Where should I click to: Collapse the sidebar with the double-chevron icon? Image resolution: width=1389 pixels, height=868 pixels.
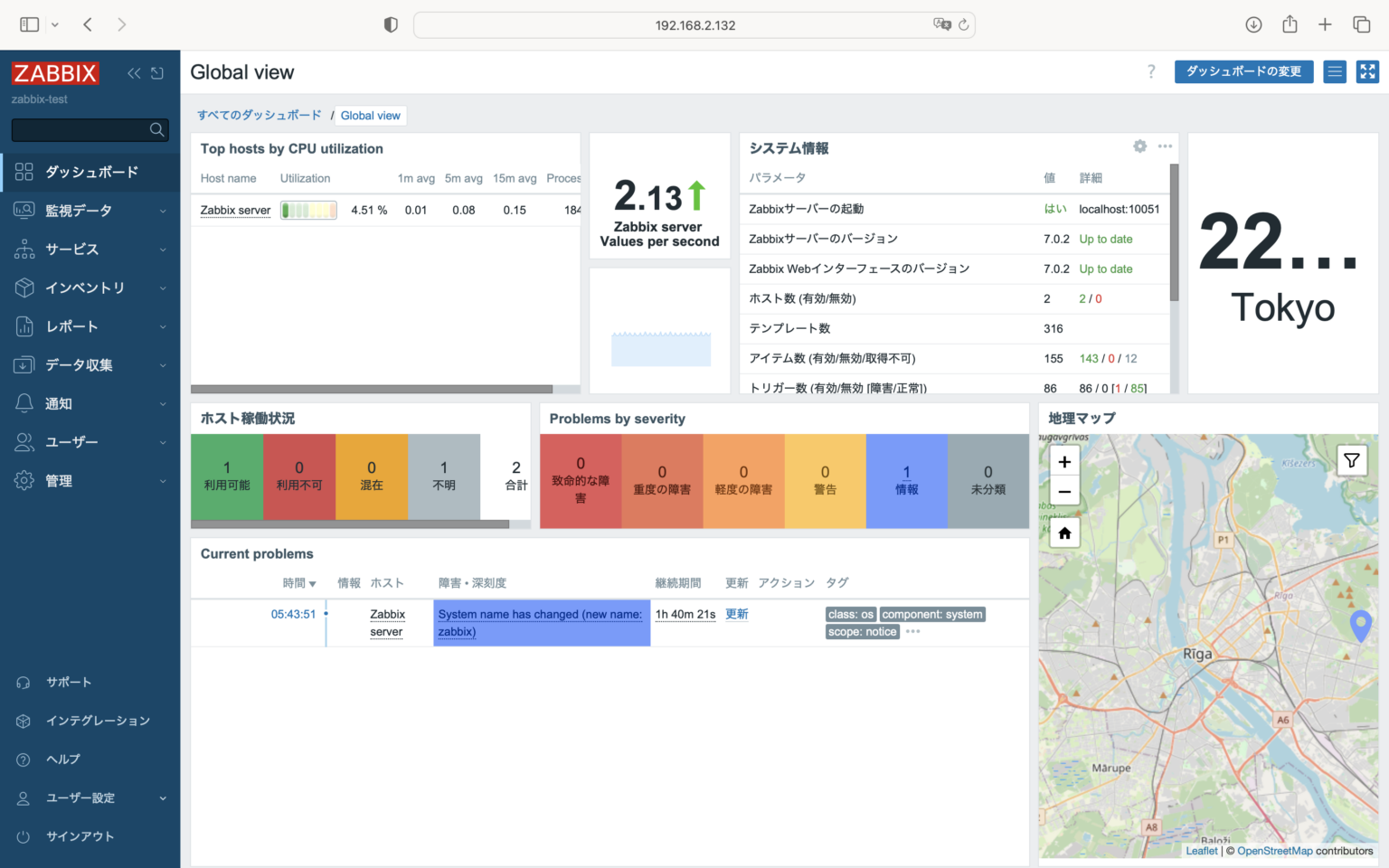[x=134, y=73]
